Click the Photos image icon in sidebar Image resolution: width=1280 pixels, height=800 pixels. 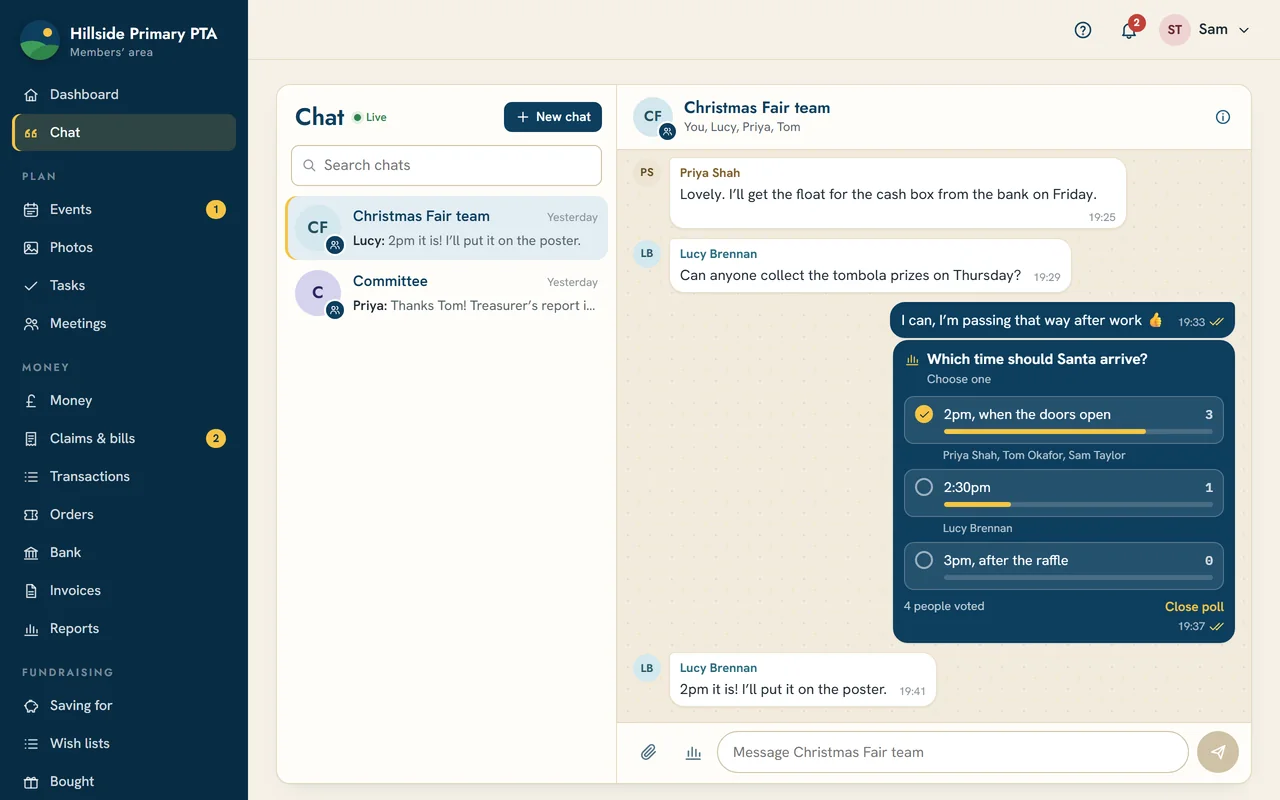pyautogui.click(x=31, y=247)
